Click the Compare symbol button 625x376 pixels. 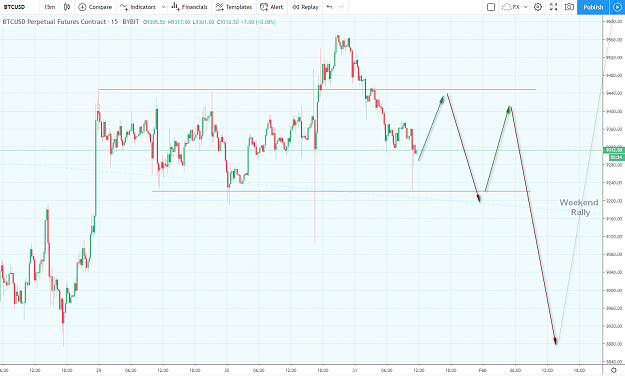click(95, 7)
